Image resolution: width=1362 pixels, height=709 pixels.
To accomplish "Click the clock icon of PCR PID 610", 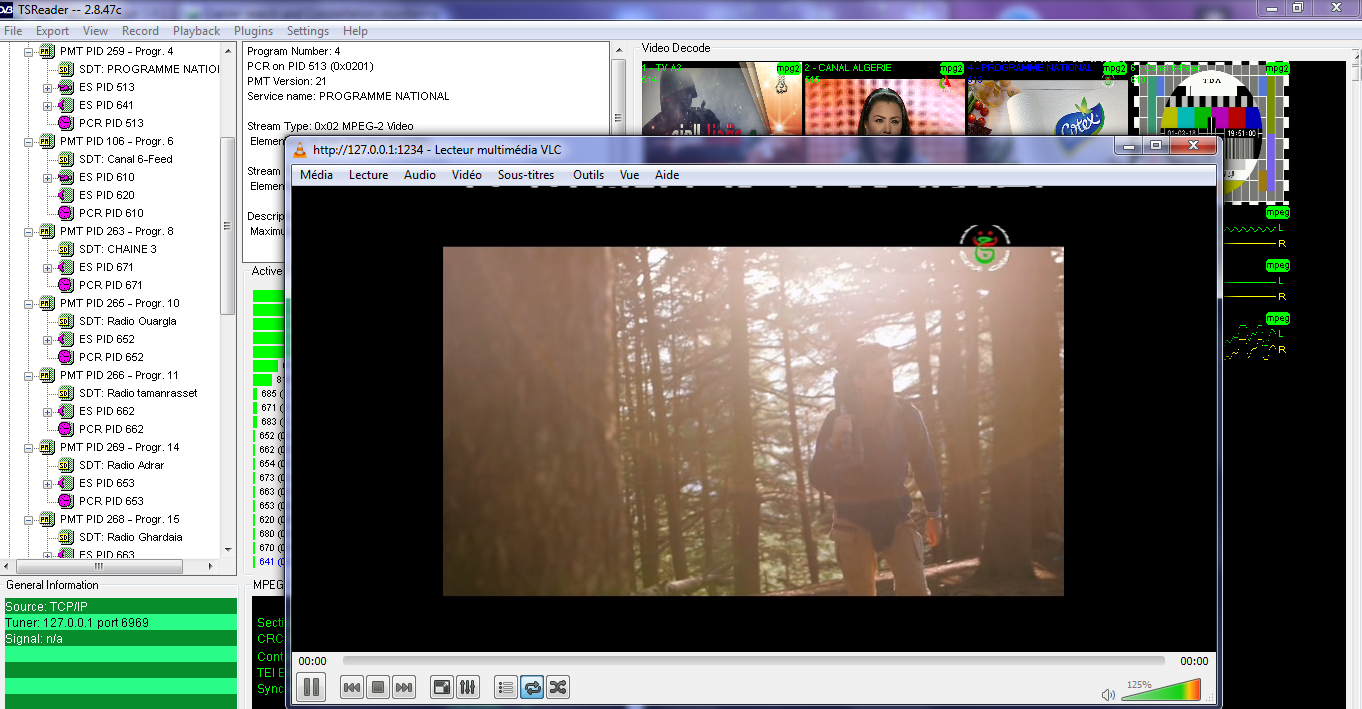I will 66,213.
